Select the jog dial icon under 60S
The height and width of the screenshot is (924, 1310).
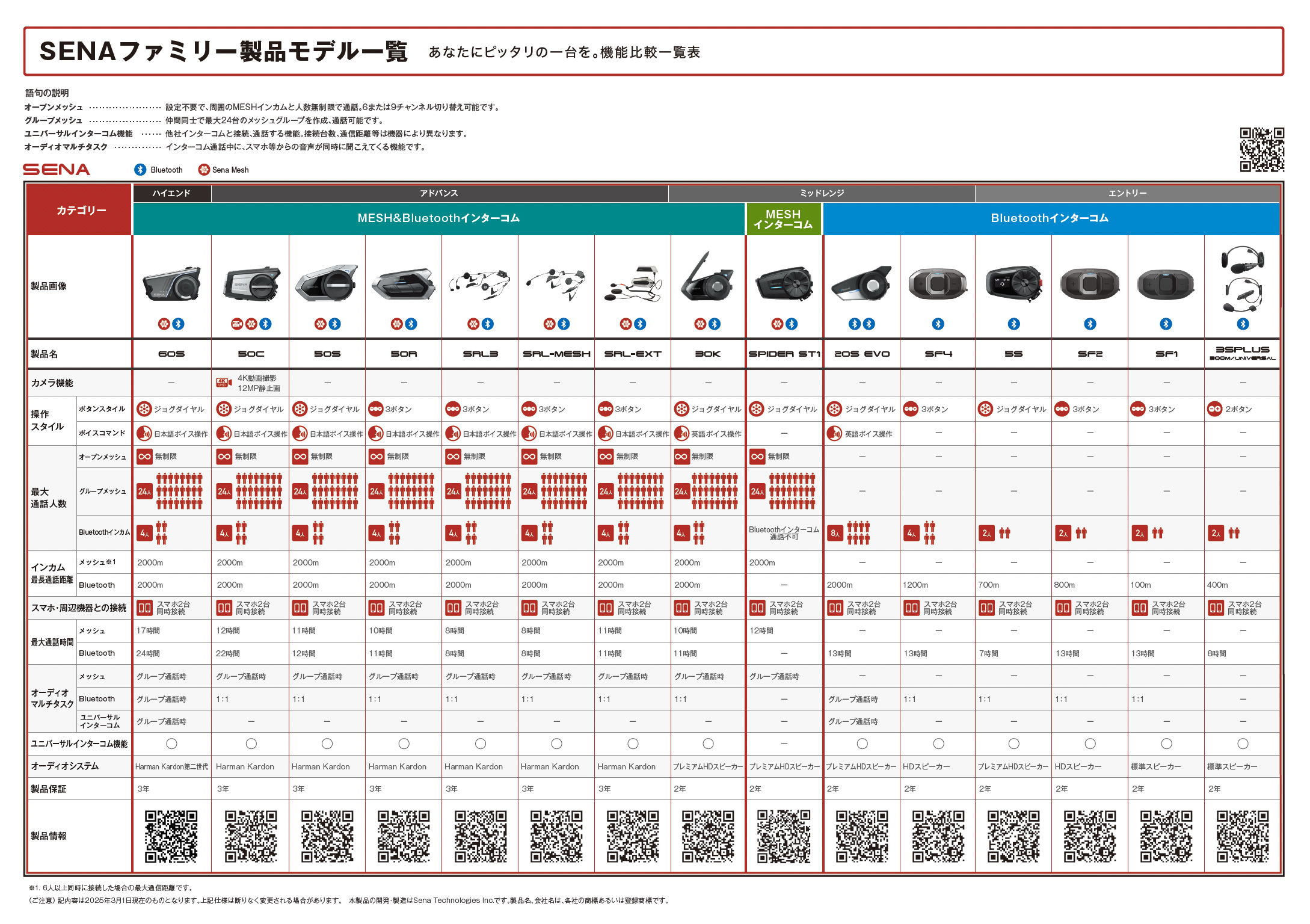(144, 409)
